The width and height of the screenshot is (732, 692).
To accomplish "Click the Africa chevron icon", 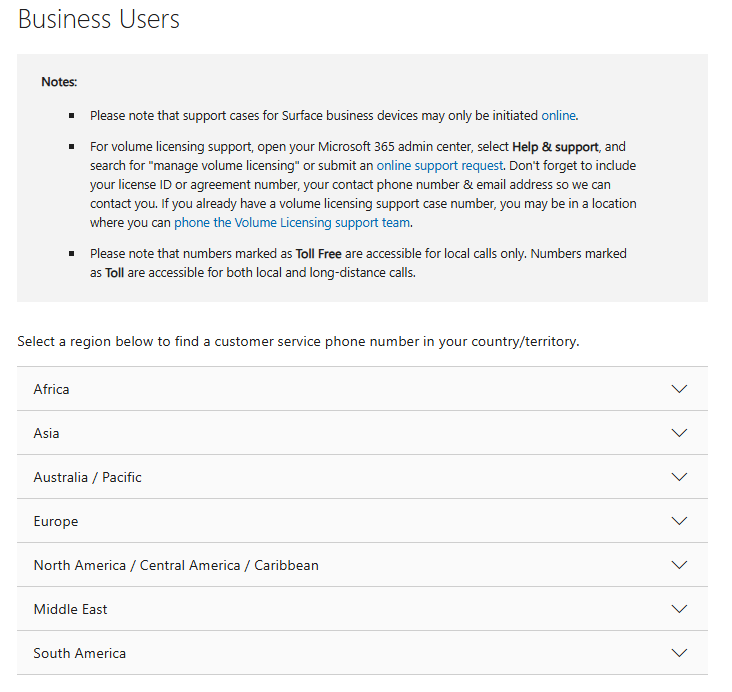I will (680, 389).
